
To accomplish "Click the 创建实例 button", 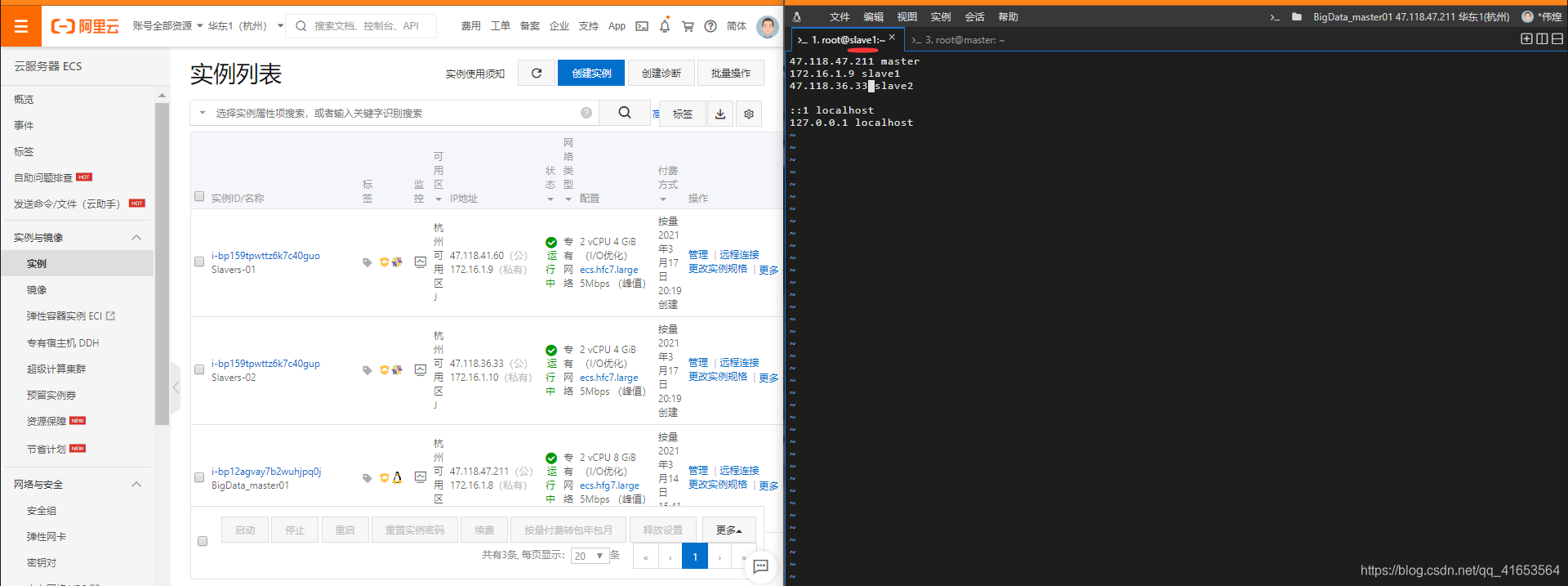I will 591,73.
